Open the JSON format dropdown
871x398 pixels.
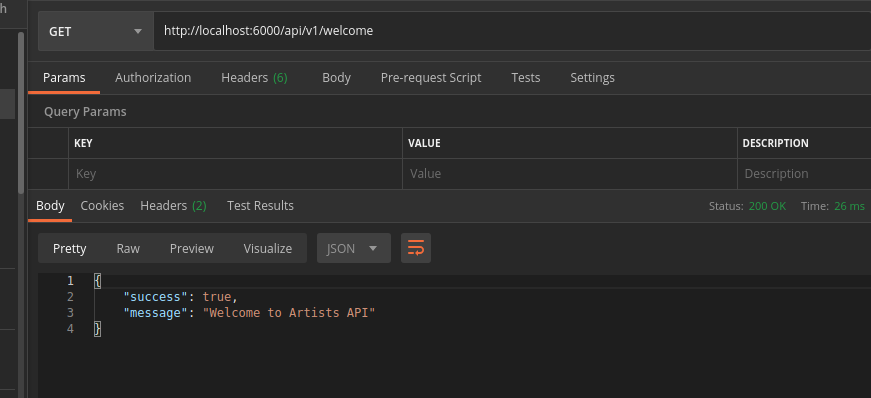pyautogui.click(x=354, y=248)
